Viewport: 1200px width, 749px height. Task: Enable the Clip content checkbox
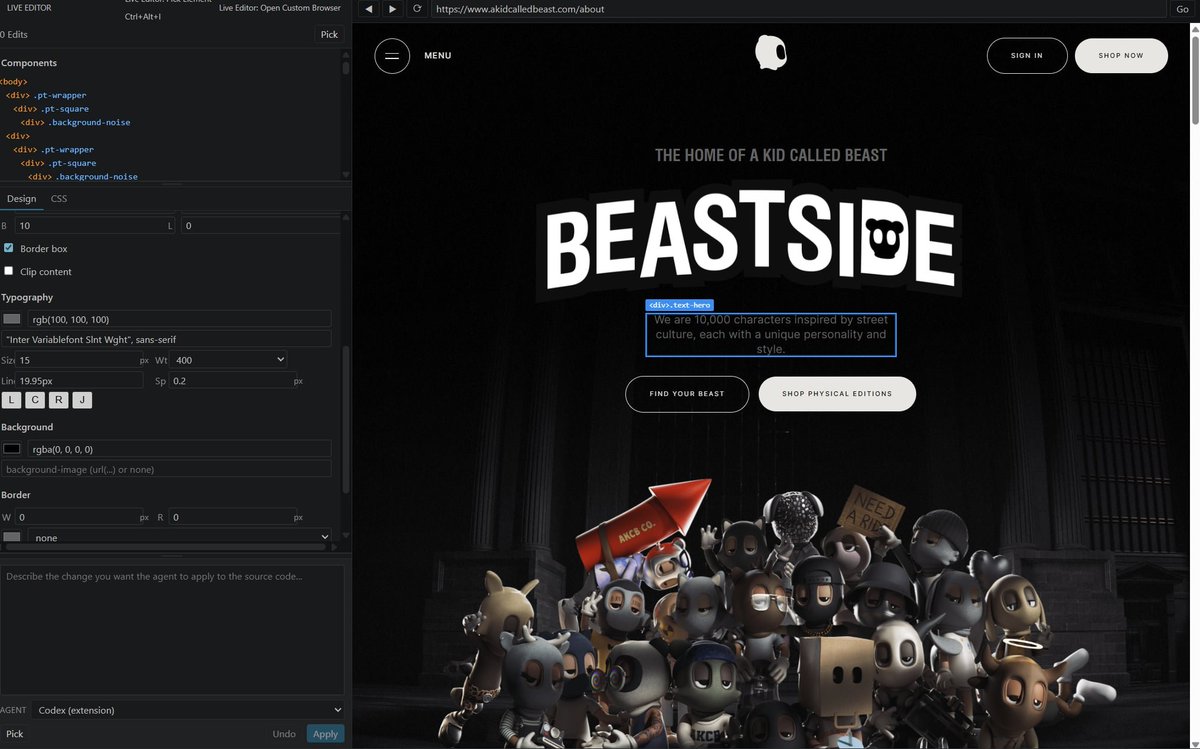click(x=9, y=271)
